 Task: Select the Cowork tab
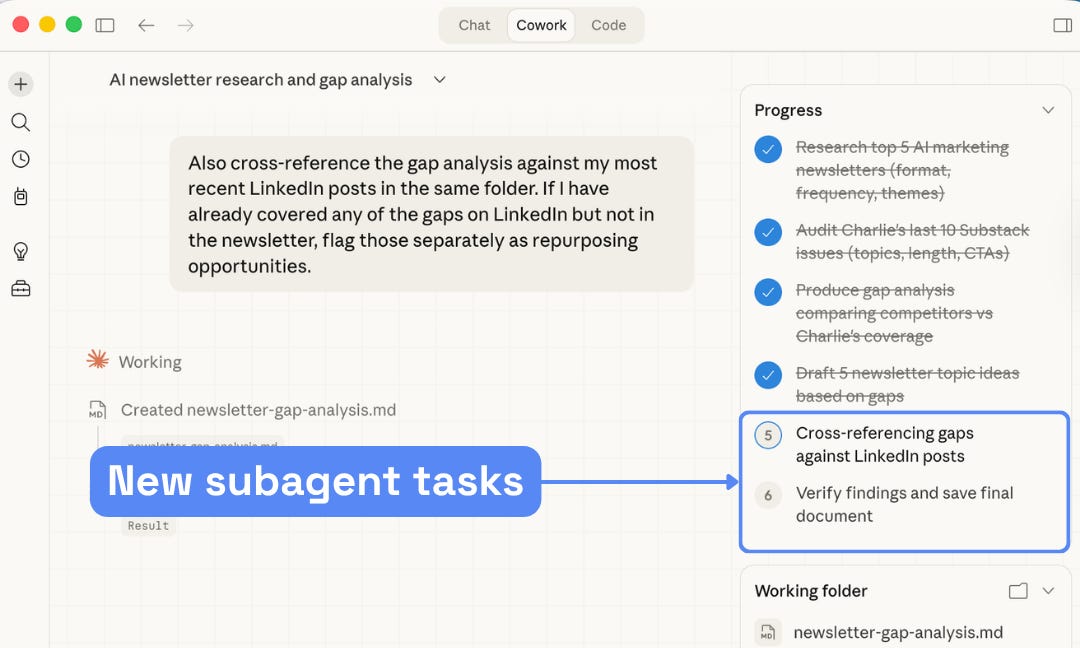[541, 25]
